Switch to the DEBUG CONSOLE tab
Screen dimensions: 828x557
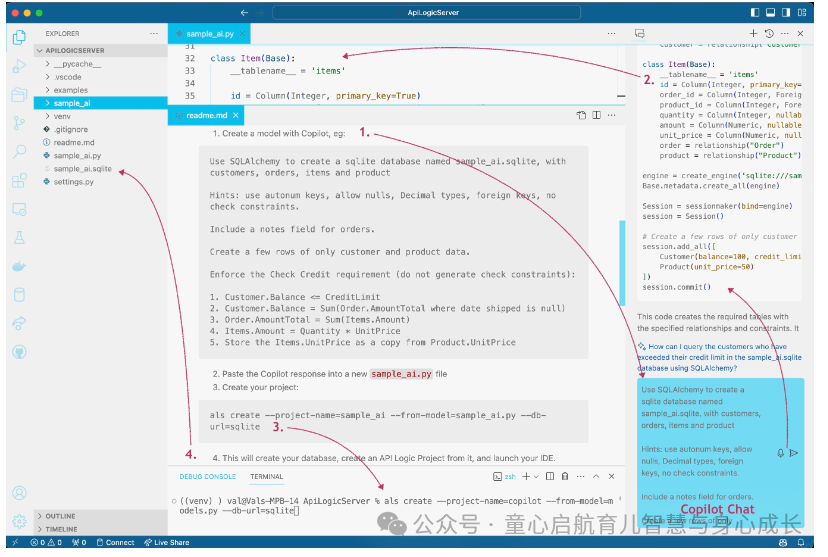tap(208, 477)
